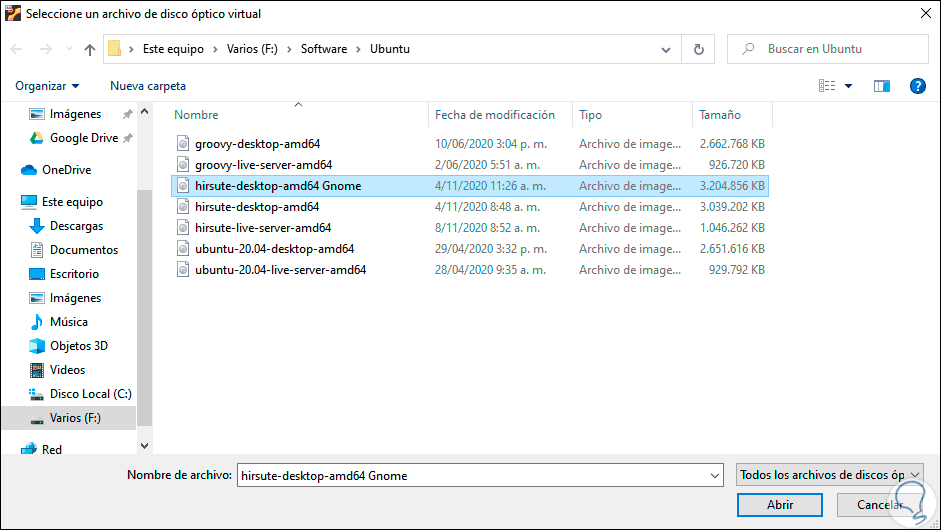Close the file selection dialog
The height and width of the screenshot is (530, 941).
[925, 13]
